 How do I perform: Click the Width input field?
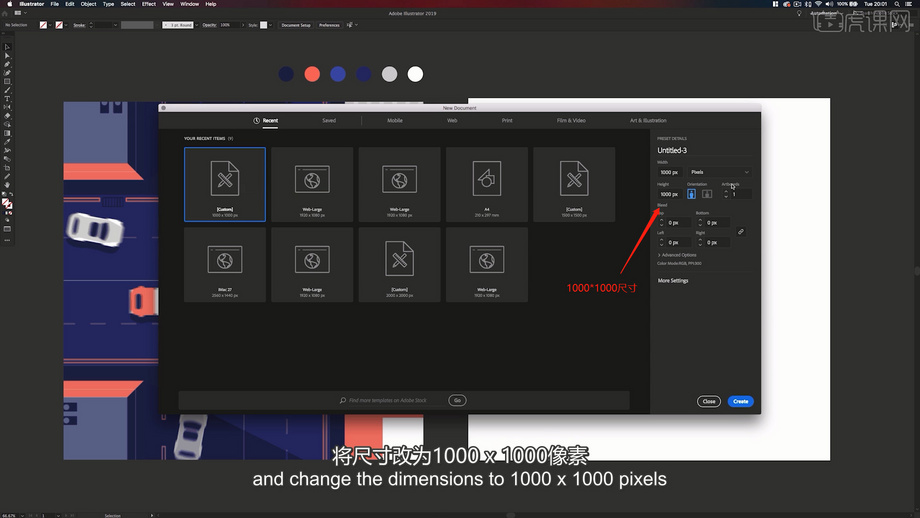(x=669, y=172)
